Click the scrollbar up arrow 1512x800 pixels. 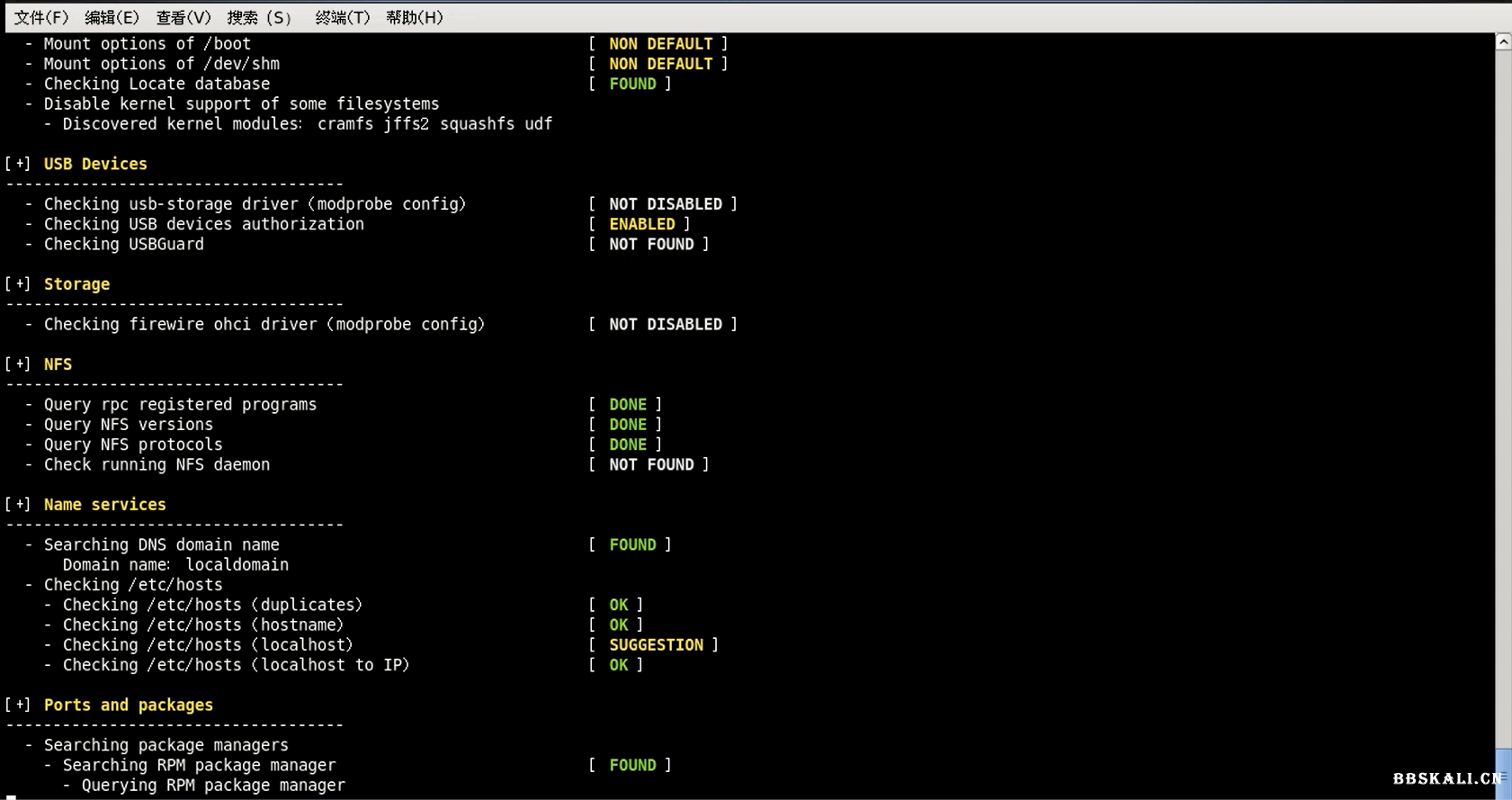[x=1503, y=42]
